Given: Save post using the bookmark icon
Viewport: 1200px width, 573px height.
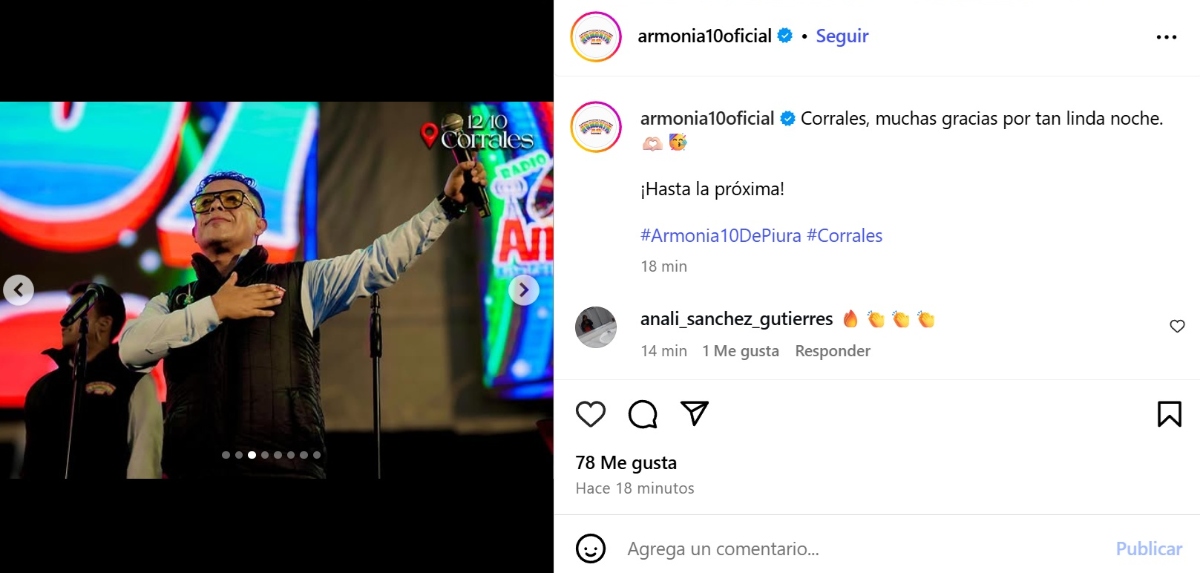Looking at the screenshot, I should (1169, 414).
